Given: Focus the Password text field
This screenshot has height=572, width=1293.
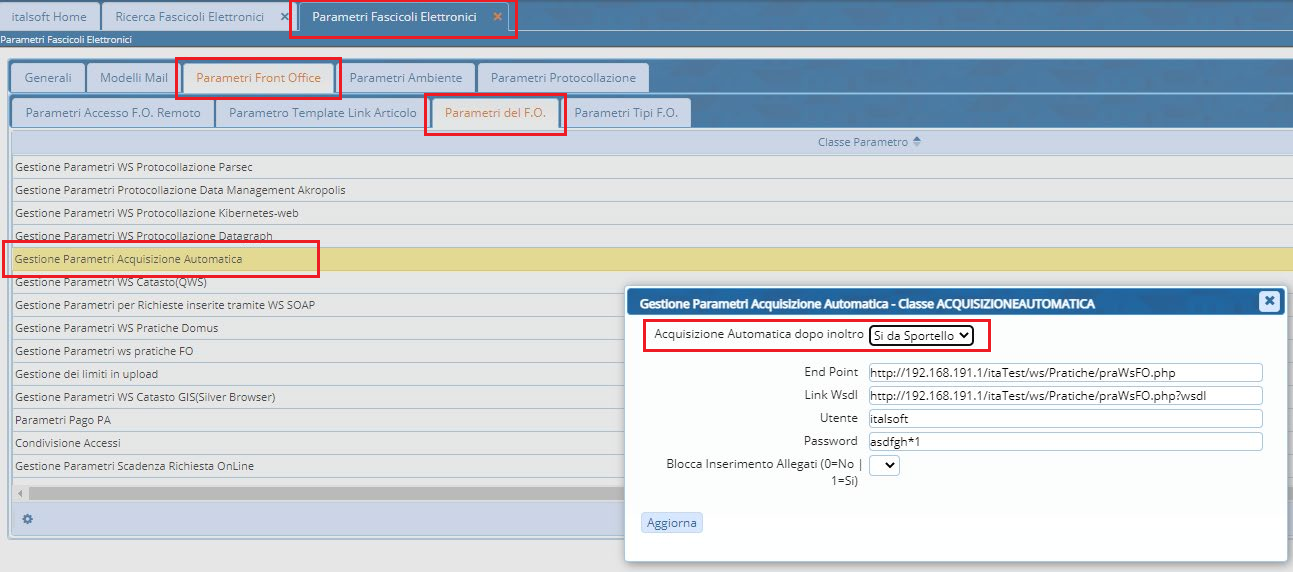Looking at the screenshot, I should [x=1065, y=441].
